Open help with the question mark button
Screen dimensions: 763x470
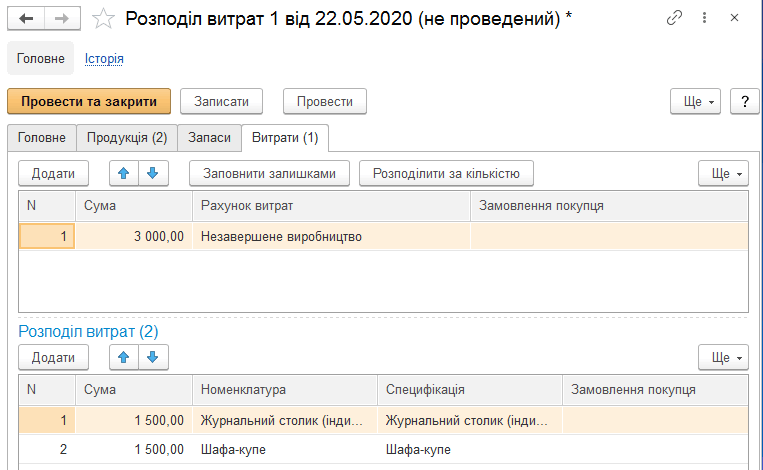[745, 101]
